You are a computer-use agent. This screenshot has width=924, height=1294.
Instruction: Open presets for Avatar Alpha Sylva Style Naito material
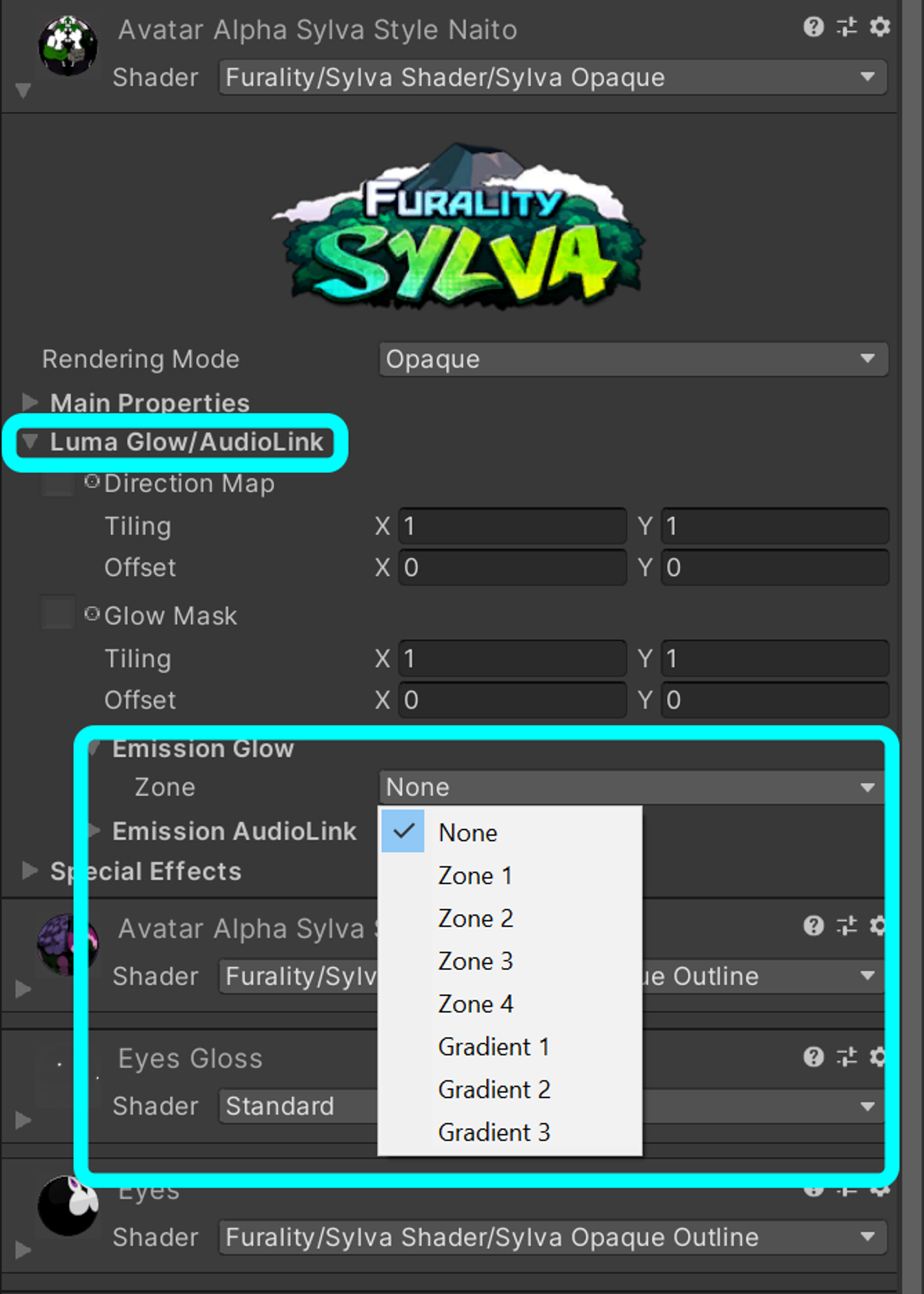click(x=847, y=27)
